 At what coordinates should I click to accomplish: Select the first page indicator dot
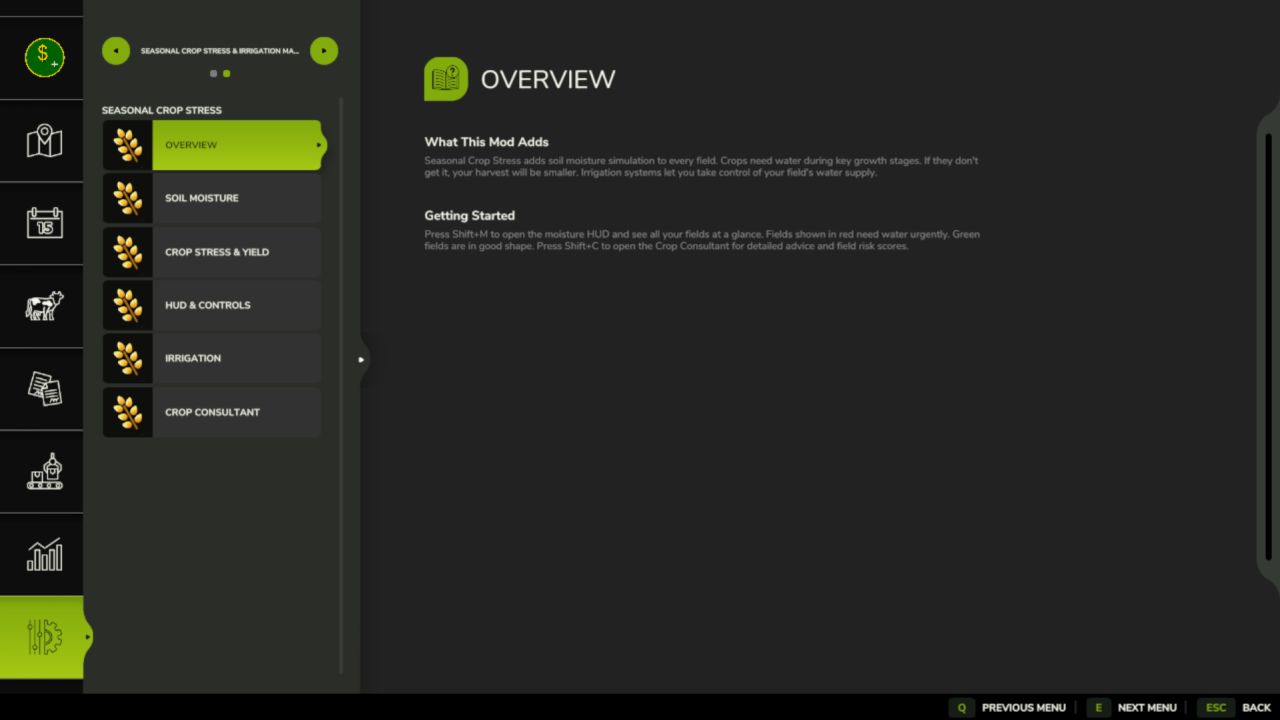click(x=213, y=73)
